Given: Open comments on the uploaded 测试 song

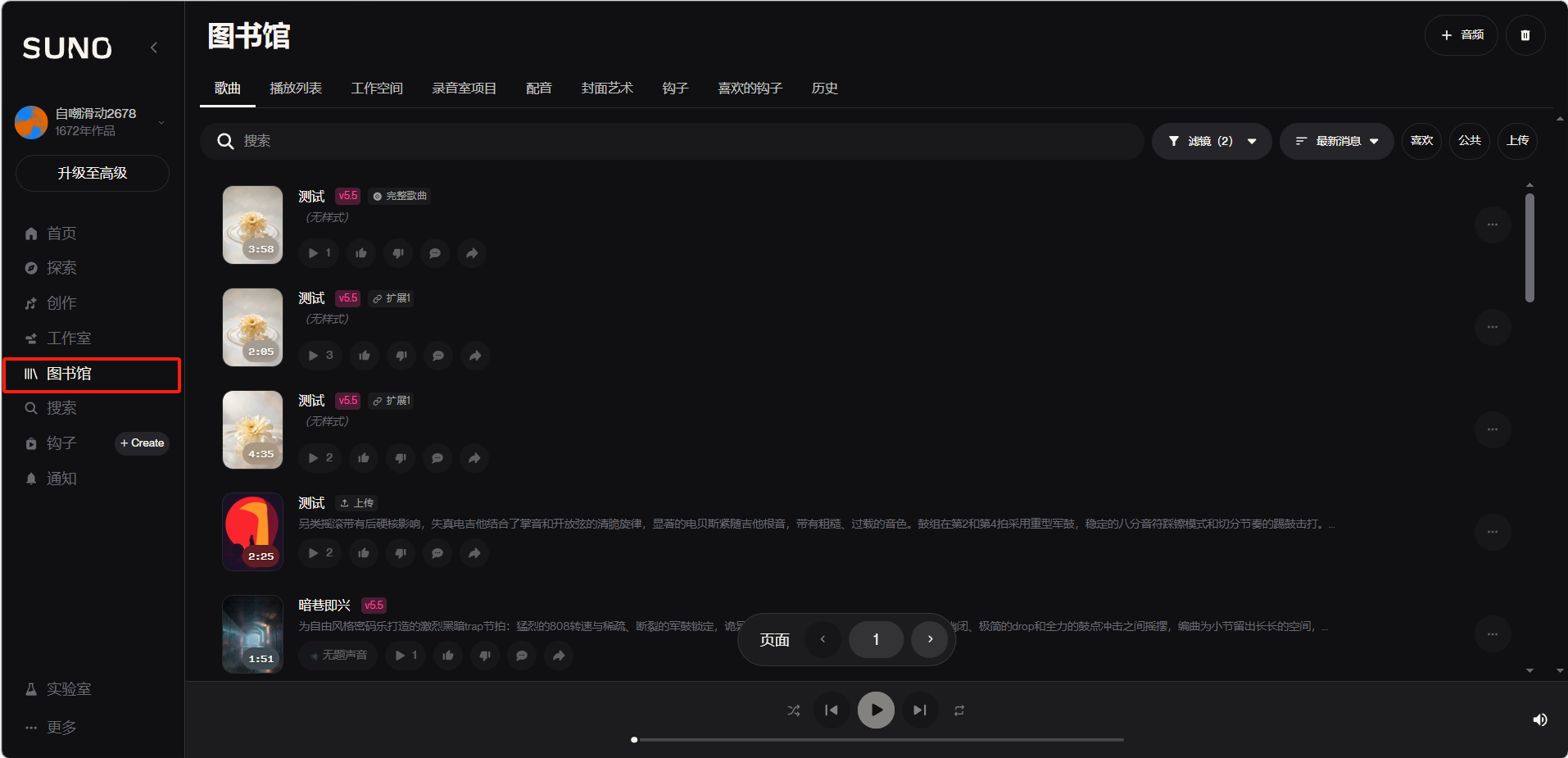Looking at the screenshot, I should point(437,553).
